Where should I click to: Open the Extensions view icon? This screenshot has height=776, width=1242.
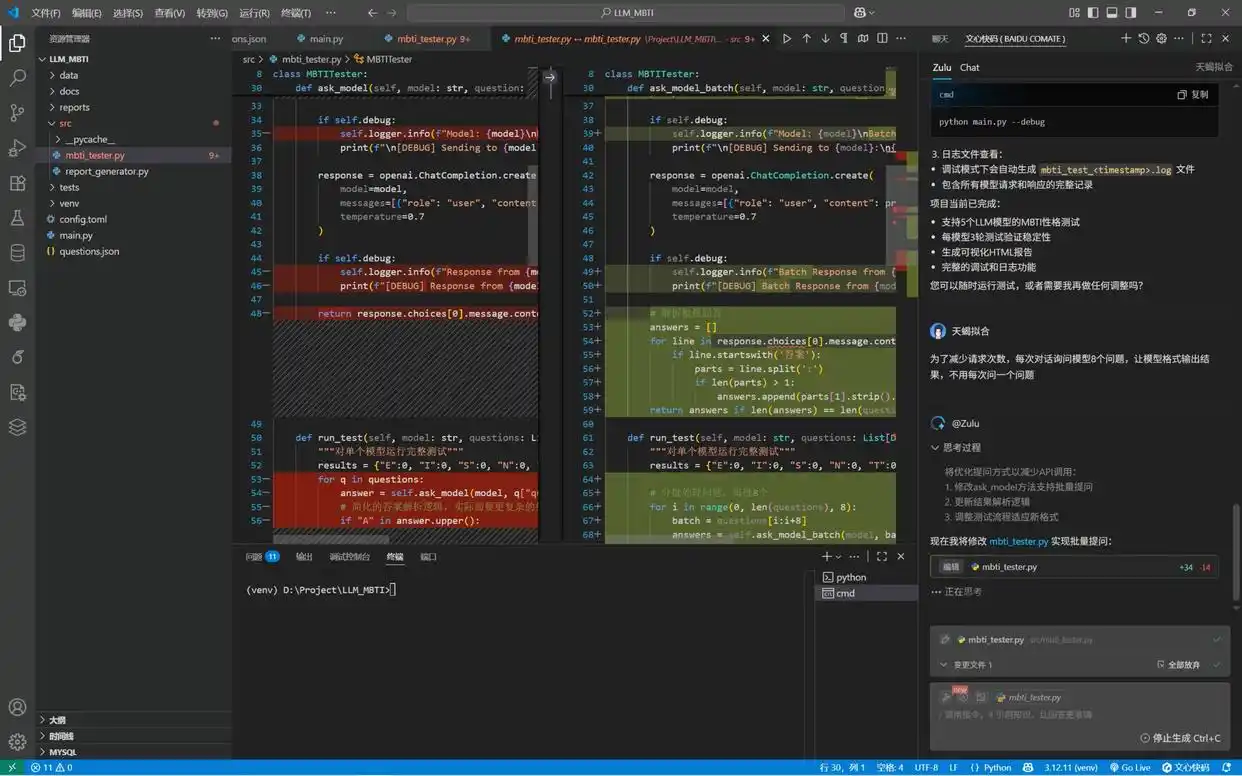coord(17,183)
